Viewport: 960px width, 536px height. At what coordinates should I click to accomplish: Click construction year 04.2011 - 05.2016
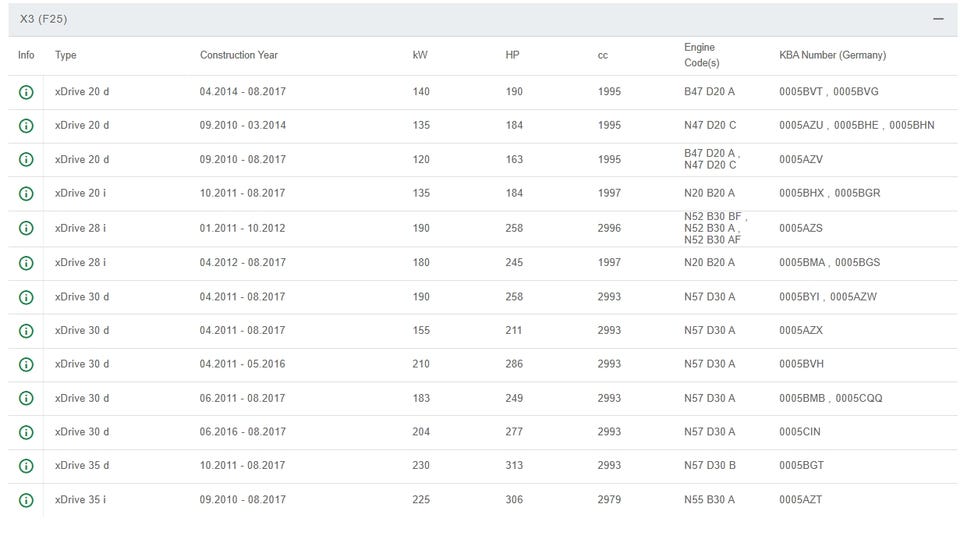point(242,364)
